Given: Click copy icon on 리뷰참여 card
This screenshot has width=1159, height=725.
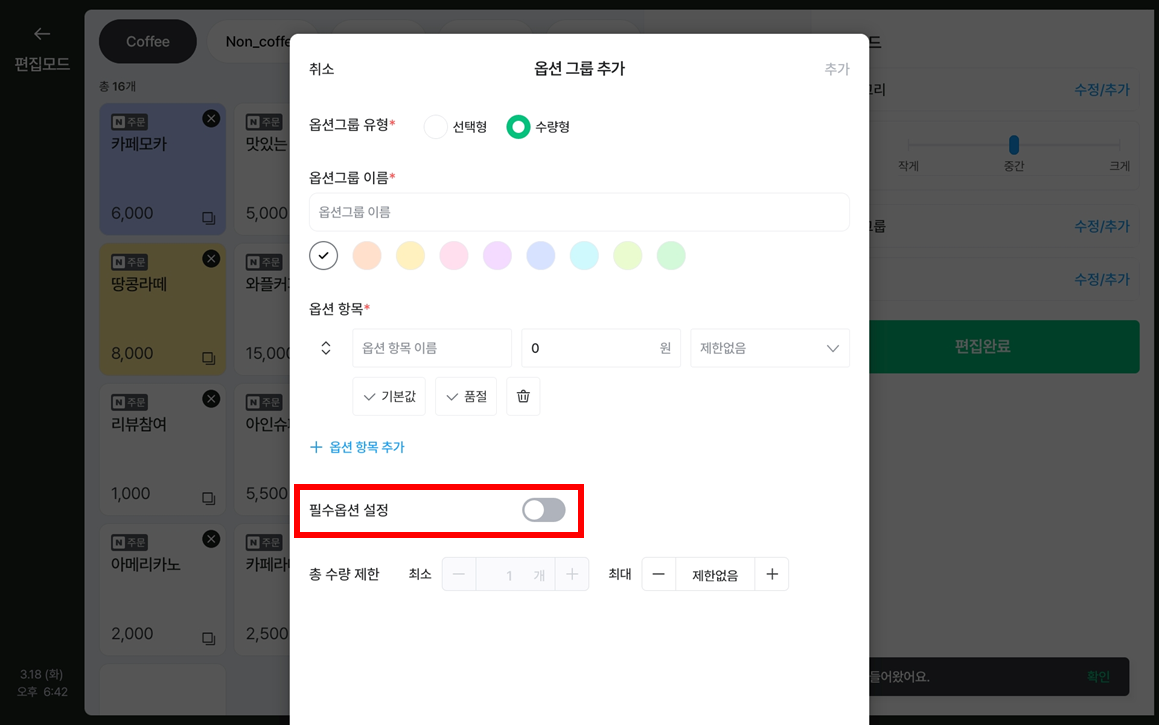Looking at the screenshot, I should tap(208, 499).
